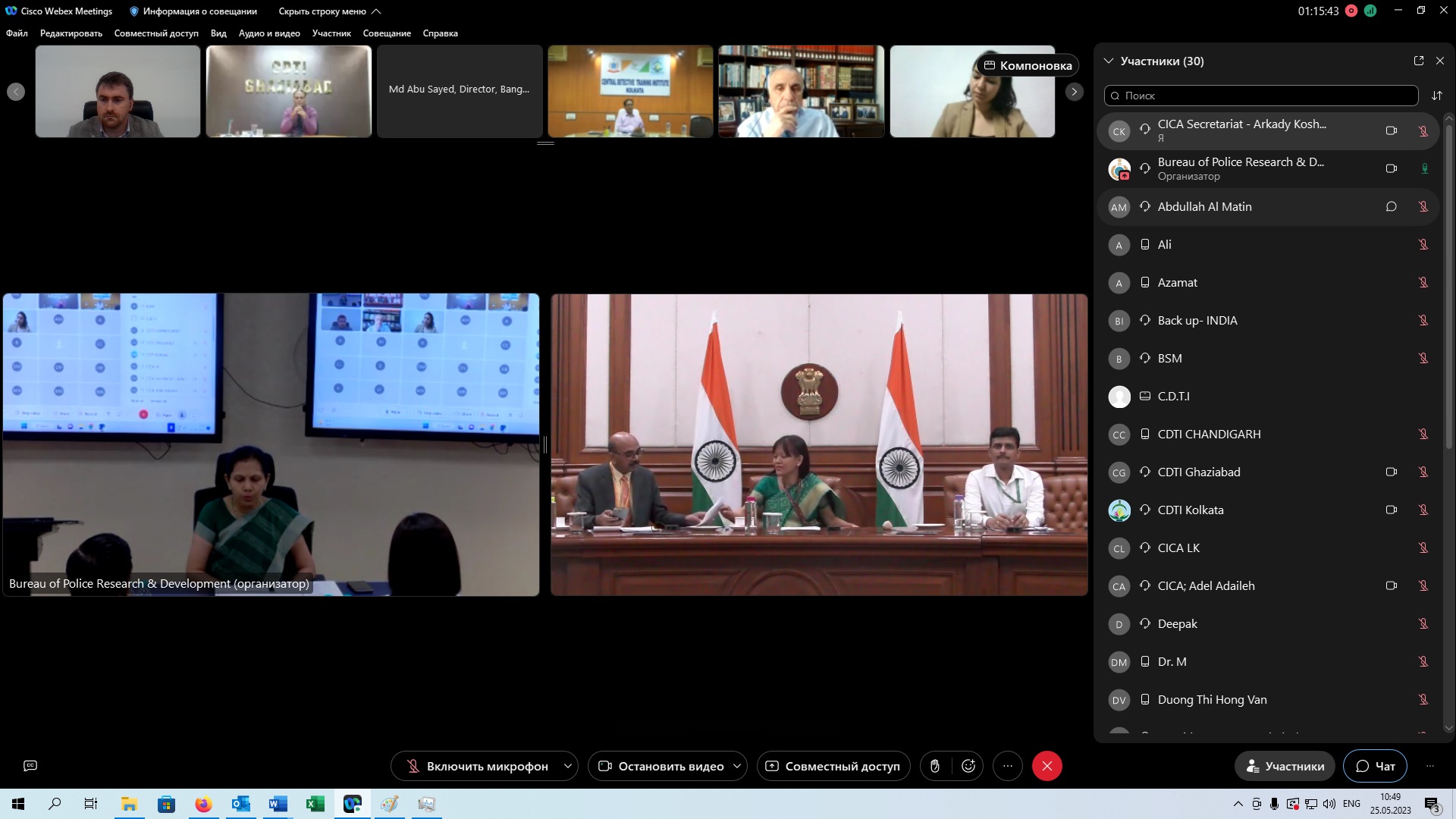Screen dimensions: 1456x819
Task: Click the red leave meeting button
Action: coord(1046,766)
